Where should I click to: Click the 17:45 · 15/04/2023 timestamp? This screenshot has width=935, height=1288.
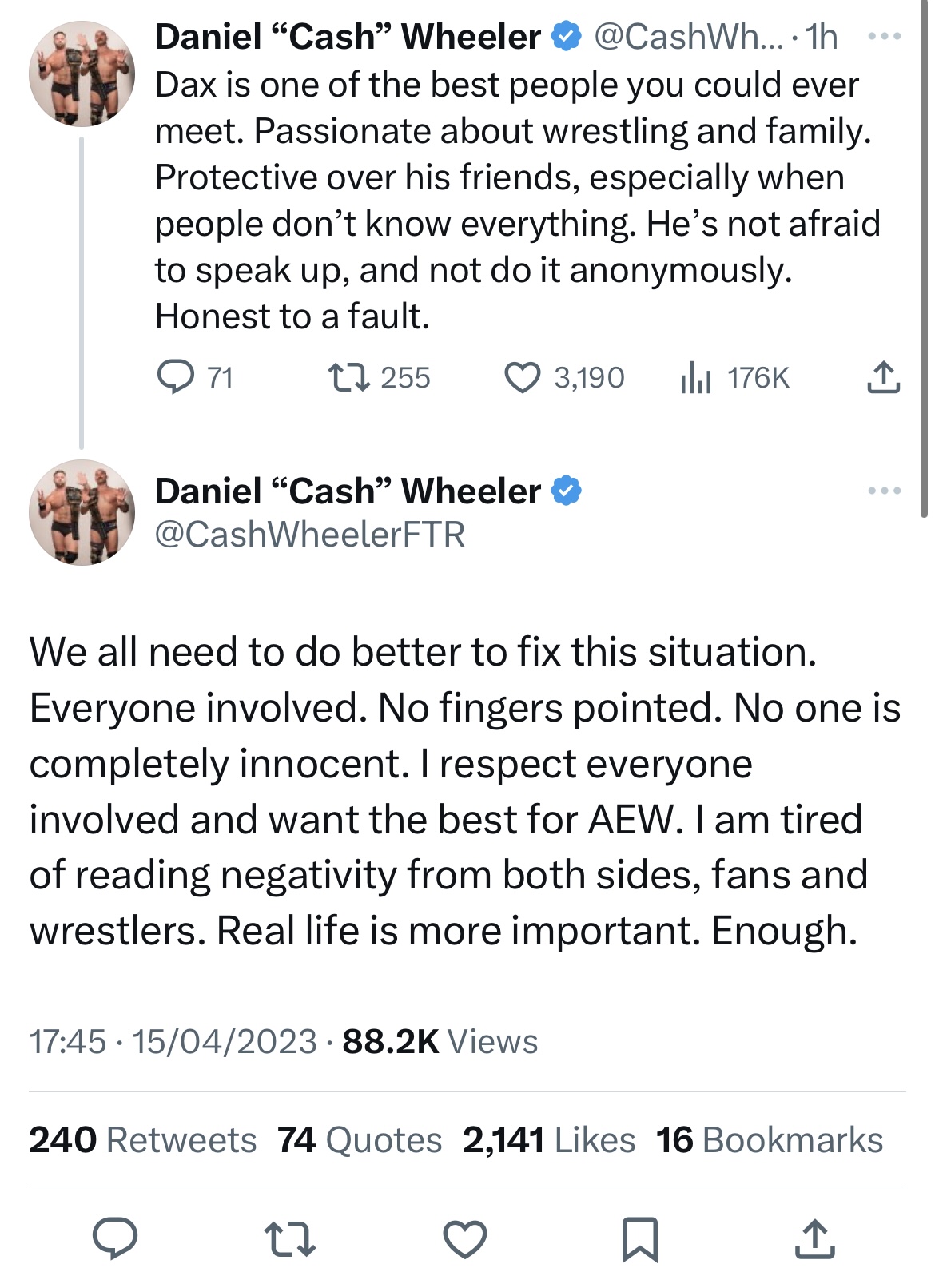(x=173, y=1041)
